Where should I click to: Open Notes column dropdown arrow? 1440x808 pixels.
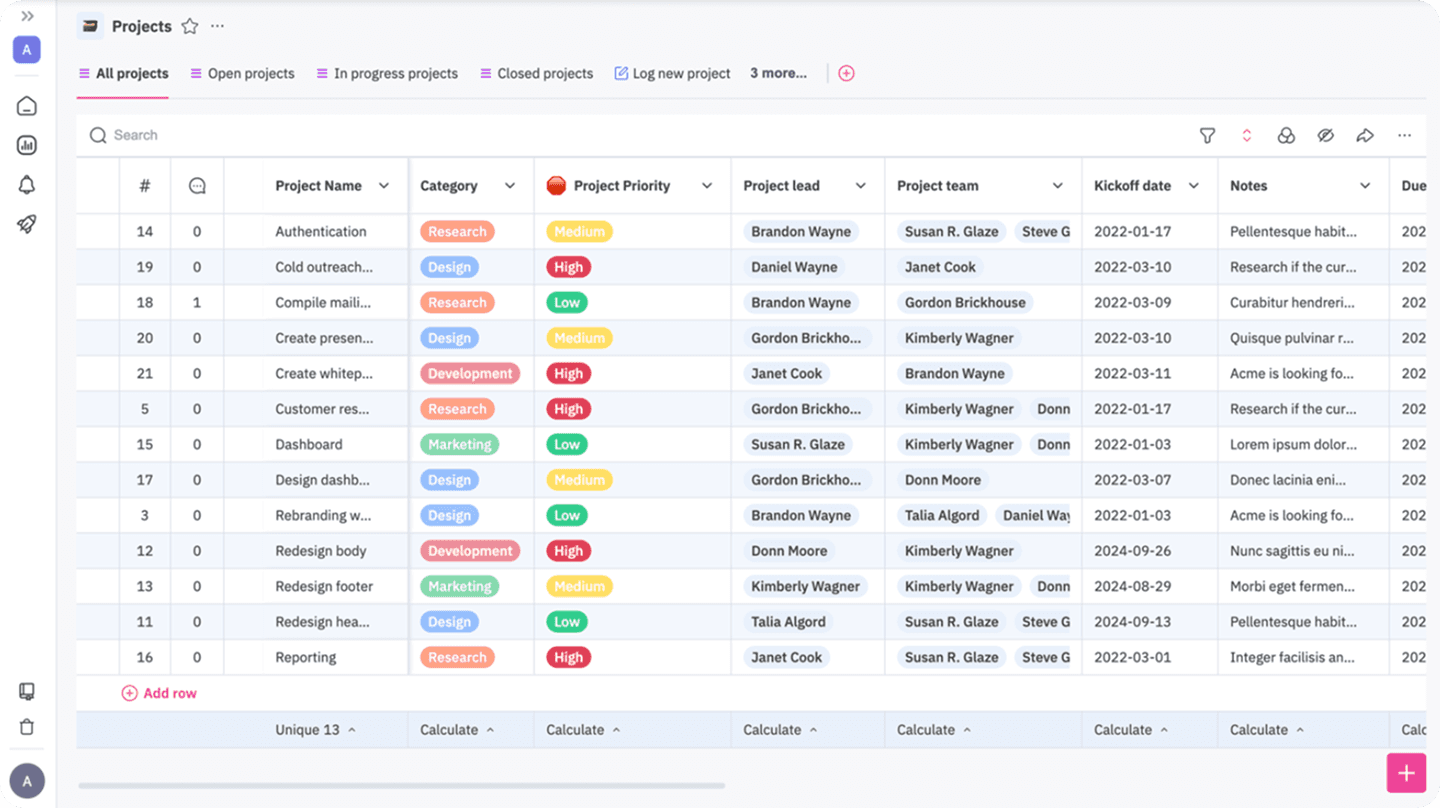1365,186
